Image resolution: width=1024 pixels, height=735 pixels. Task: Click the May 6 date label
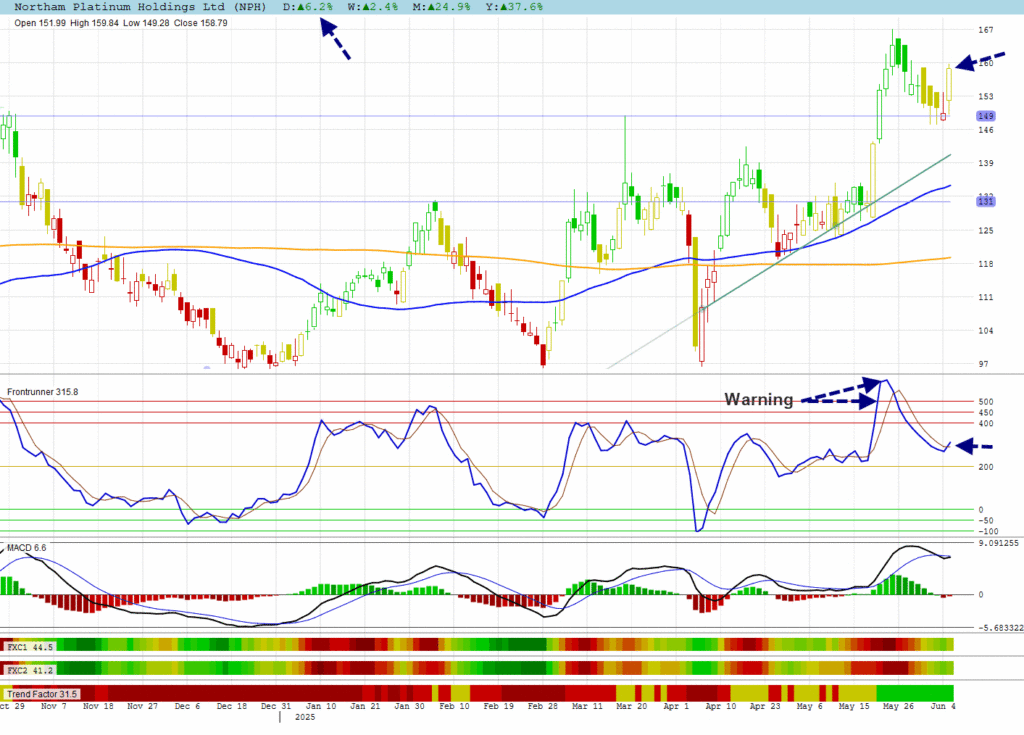tap(809, 706)
